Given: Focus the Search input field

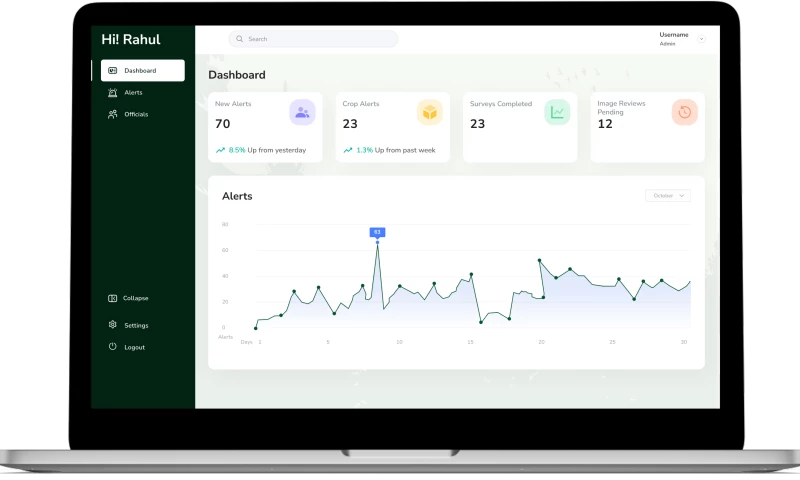Looking at the screenshot, I should (x=313, y=39).
